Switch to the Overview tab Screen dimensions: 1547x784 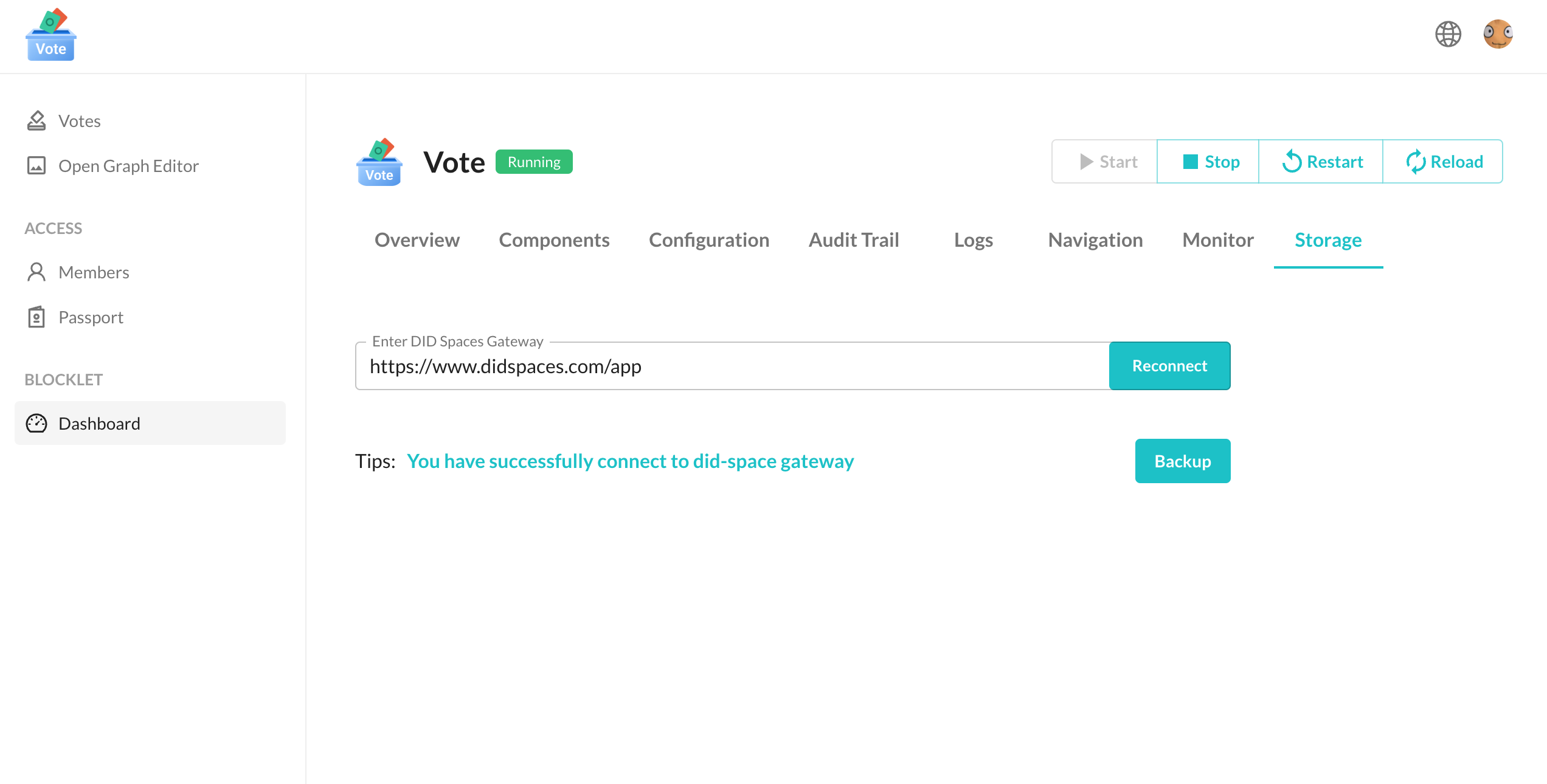point(417,240)
